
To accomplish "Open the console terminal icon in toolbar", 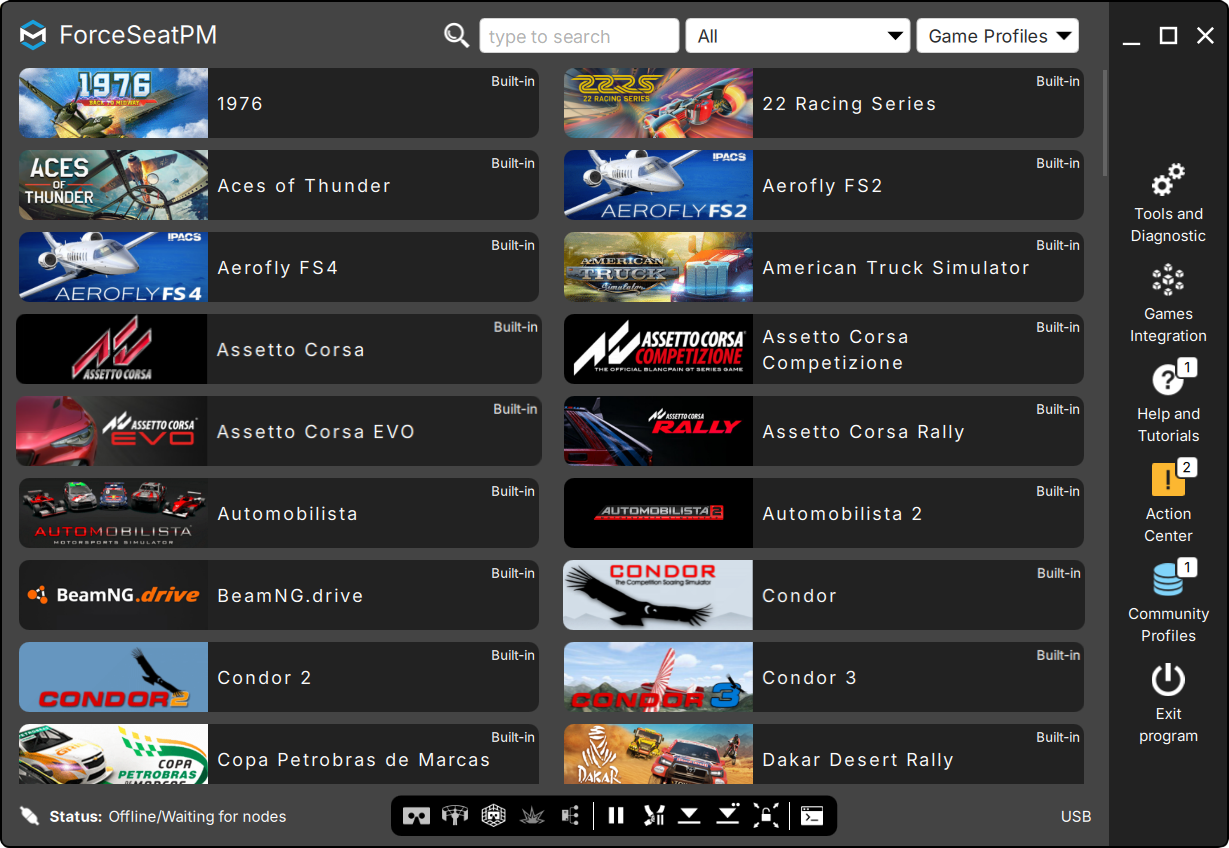I will (x=812, y=816).
